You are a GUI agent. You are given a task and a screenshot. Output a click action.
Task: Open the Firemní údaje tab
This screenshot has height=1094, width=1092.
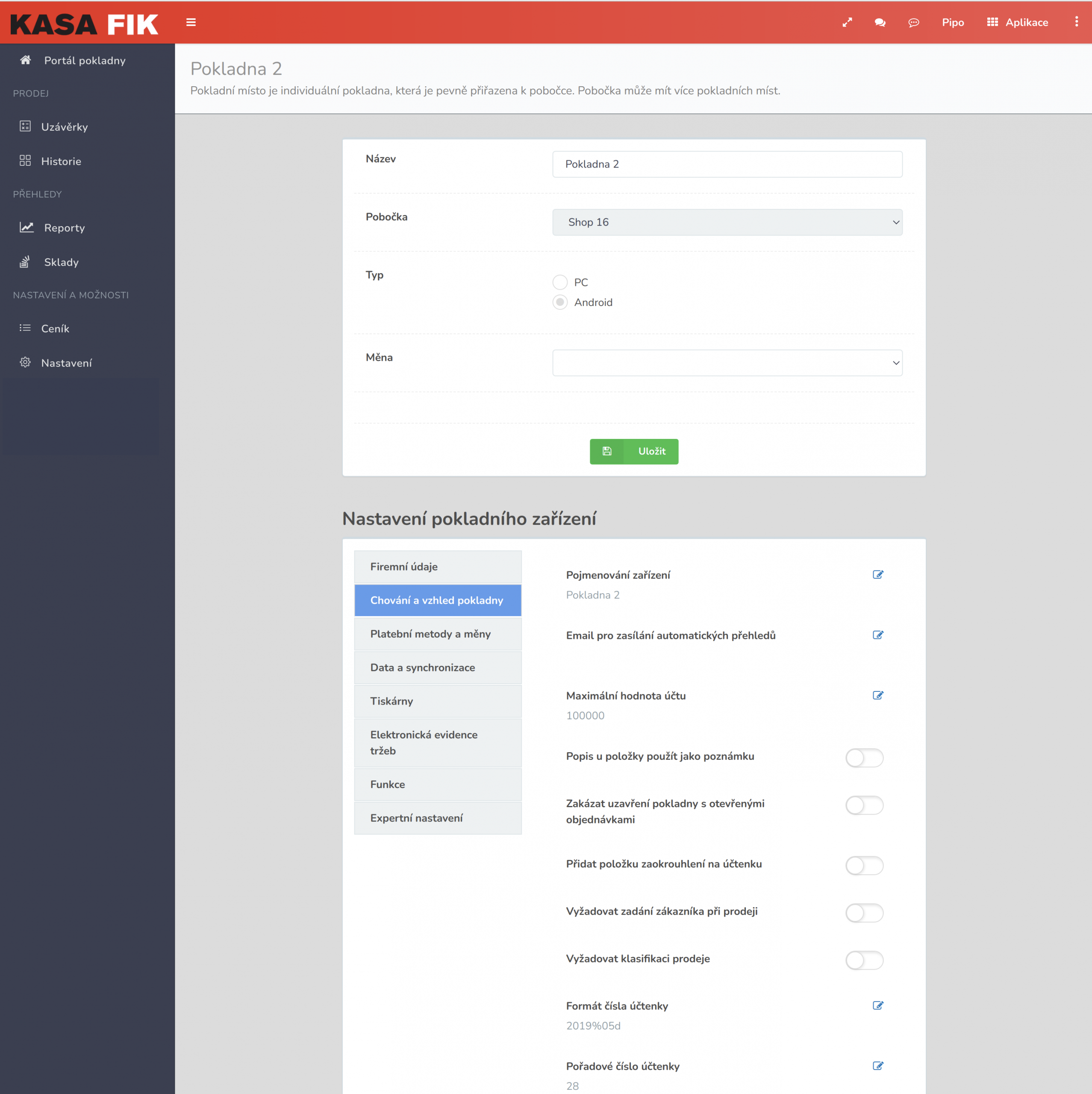[438, 567]
